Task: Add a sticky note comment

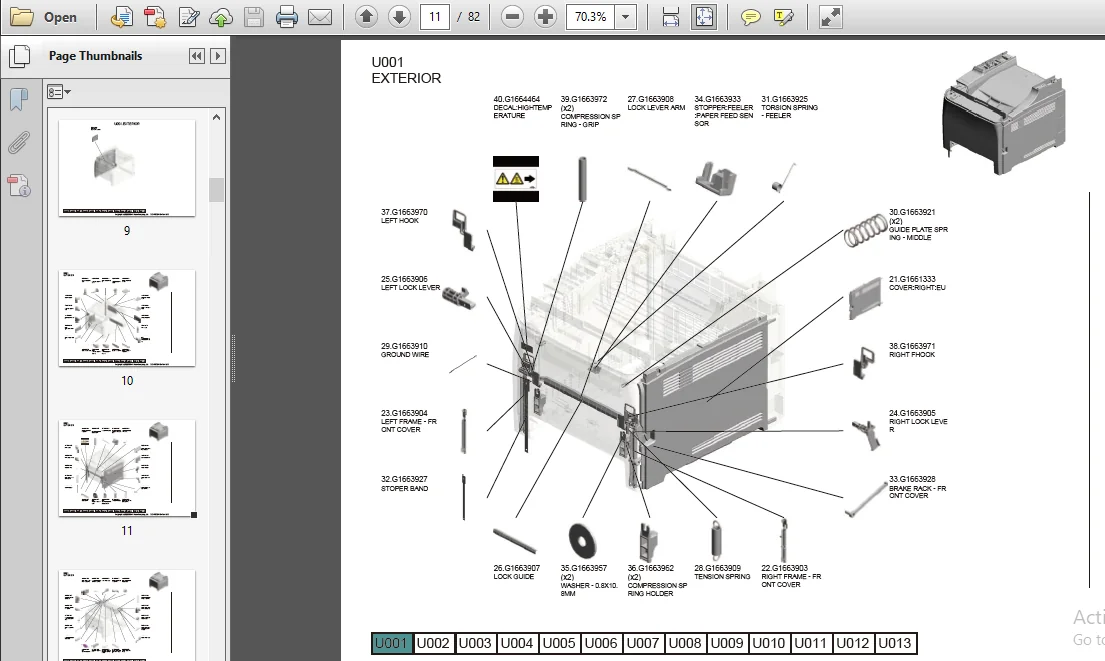Action: (751, 17)
